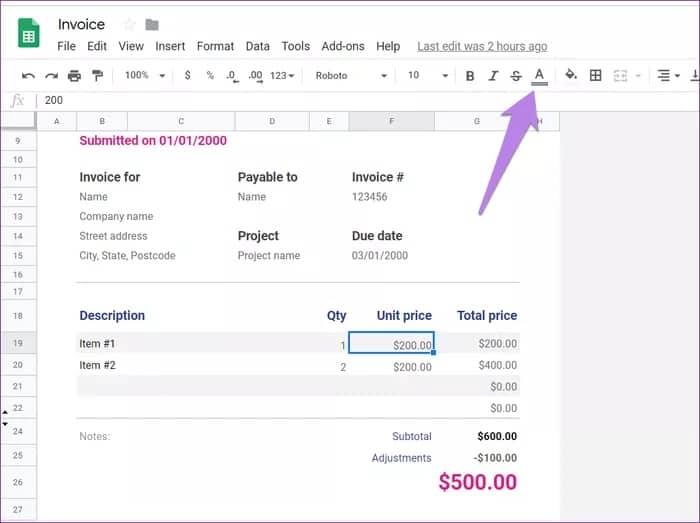Click the formula bar containing 200
Screen dimensions: 700x523
[300, 101]
